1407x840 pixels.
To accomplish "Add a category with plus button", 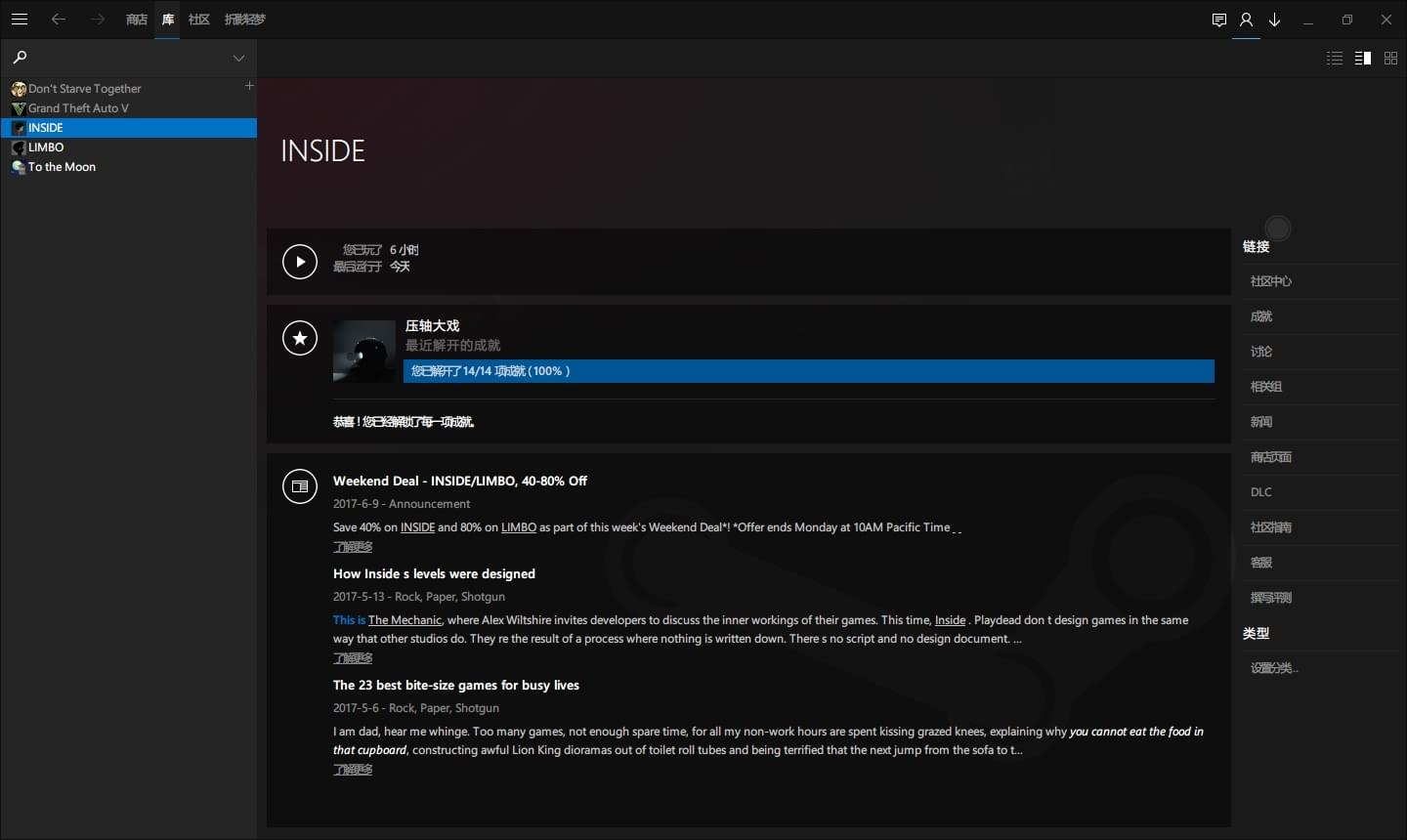I will pyautogui.click(x=249, y=86).
